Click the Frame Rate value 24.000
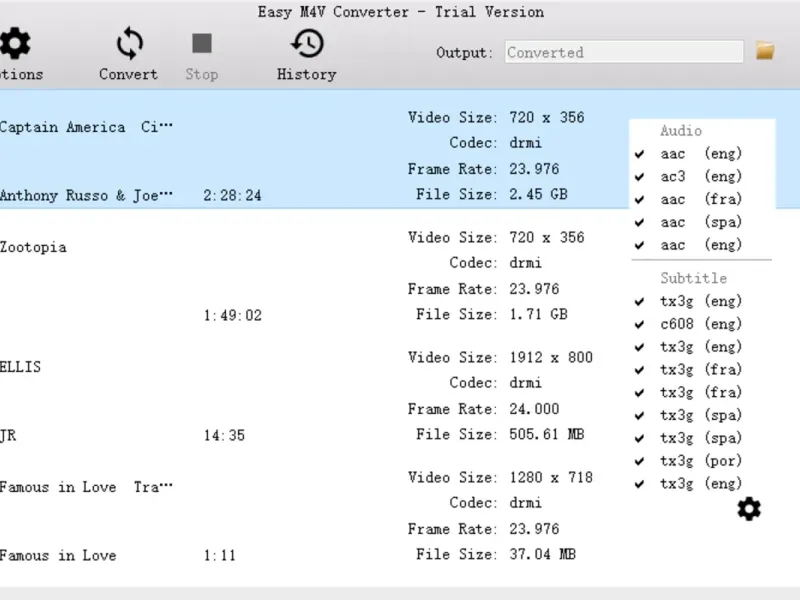Screen dimensions: 800x600 click(x=534, y=409)
